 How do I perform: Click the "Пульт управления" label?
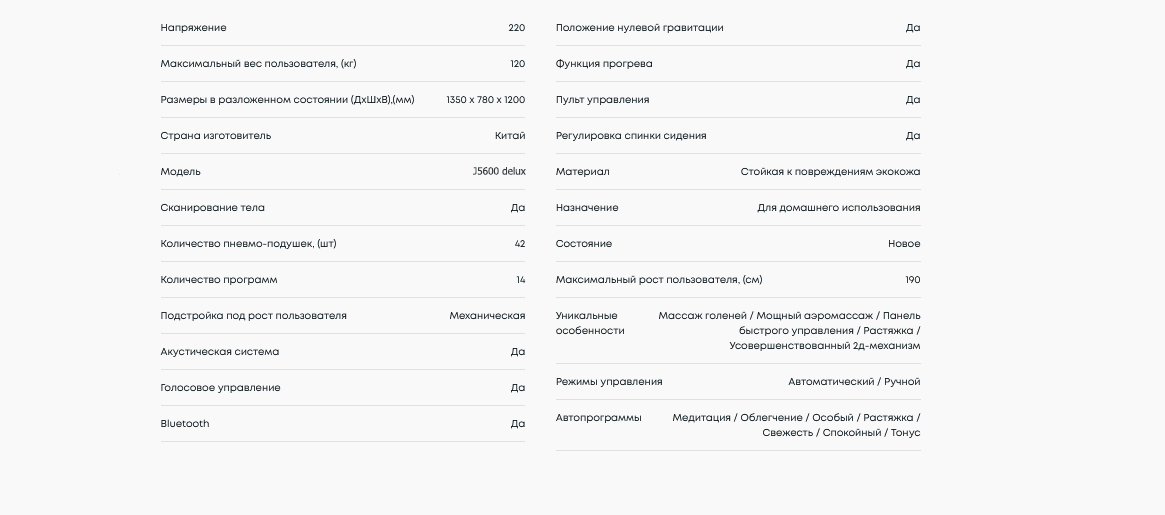(602, 100)
